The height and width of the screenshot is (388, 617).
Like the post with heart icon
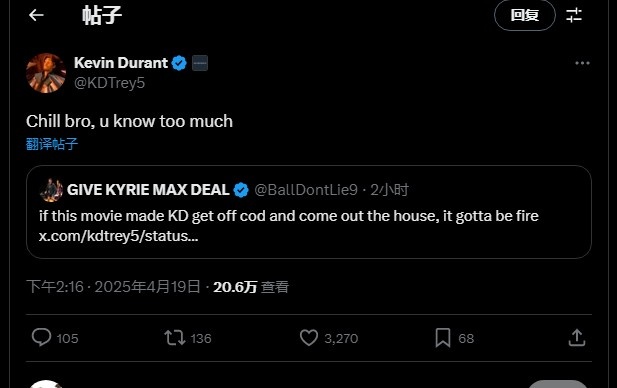(x=309, y=338)
